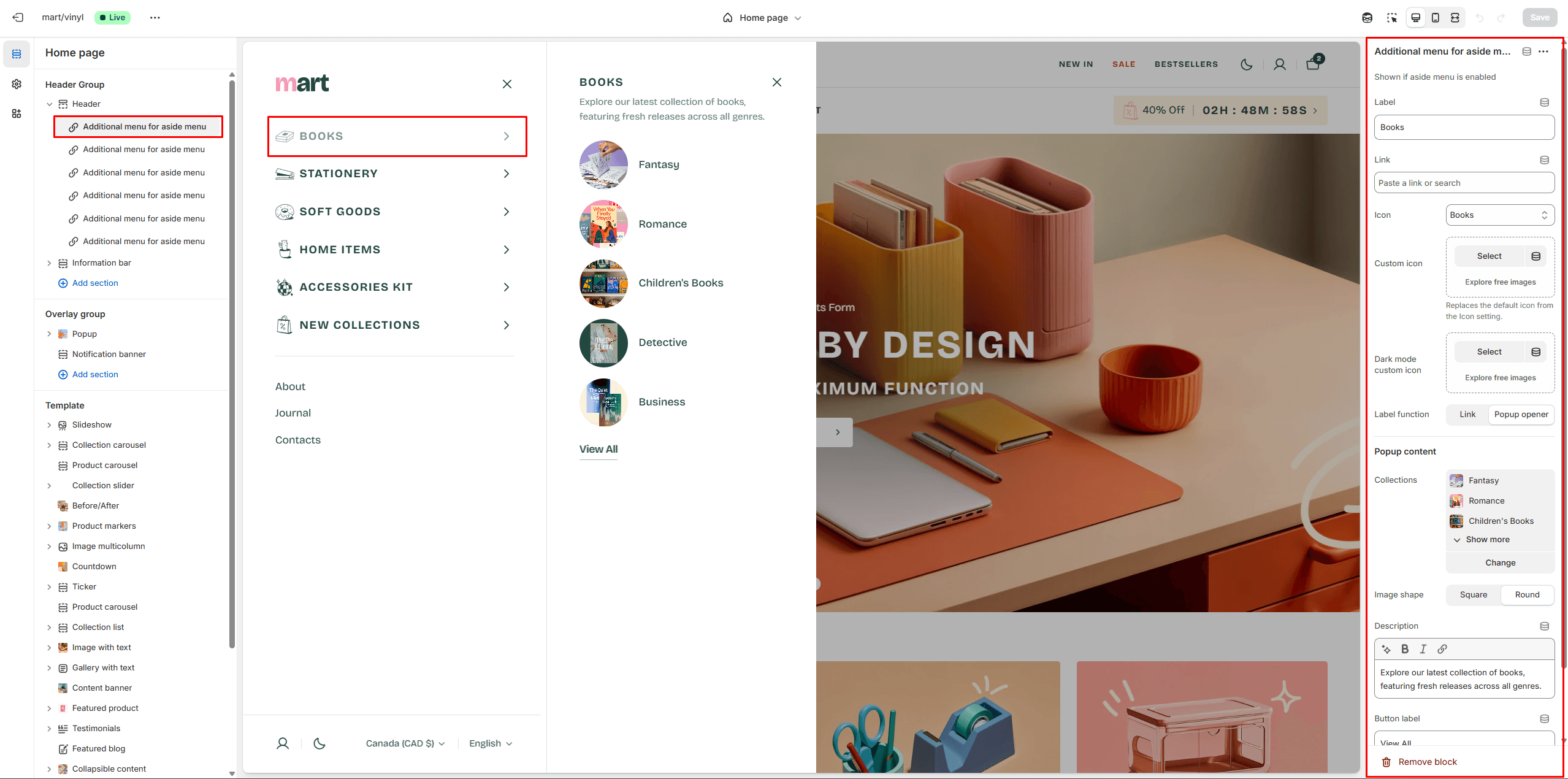1568x779 pixels.
Task: Set Label function to Link
Action: tap(1467, 415)
